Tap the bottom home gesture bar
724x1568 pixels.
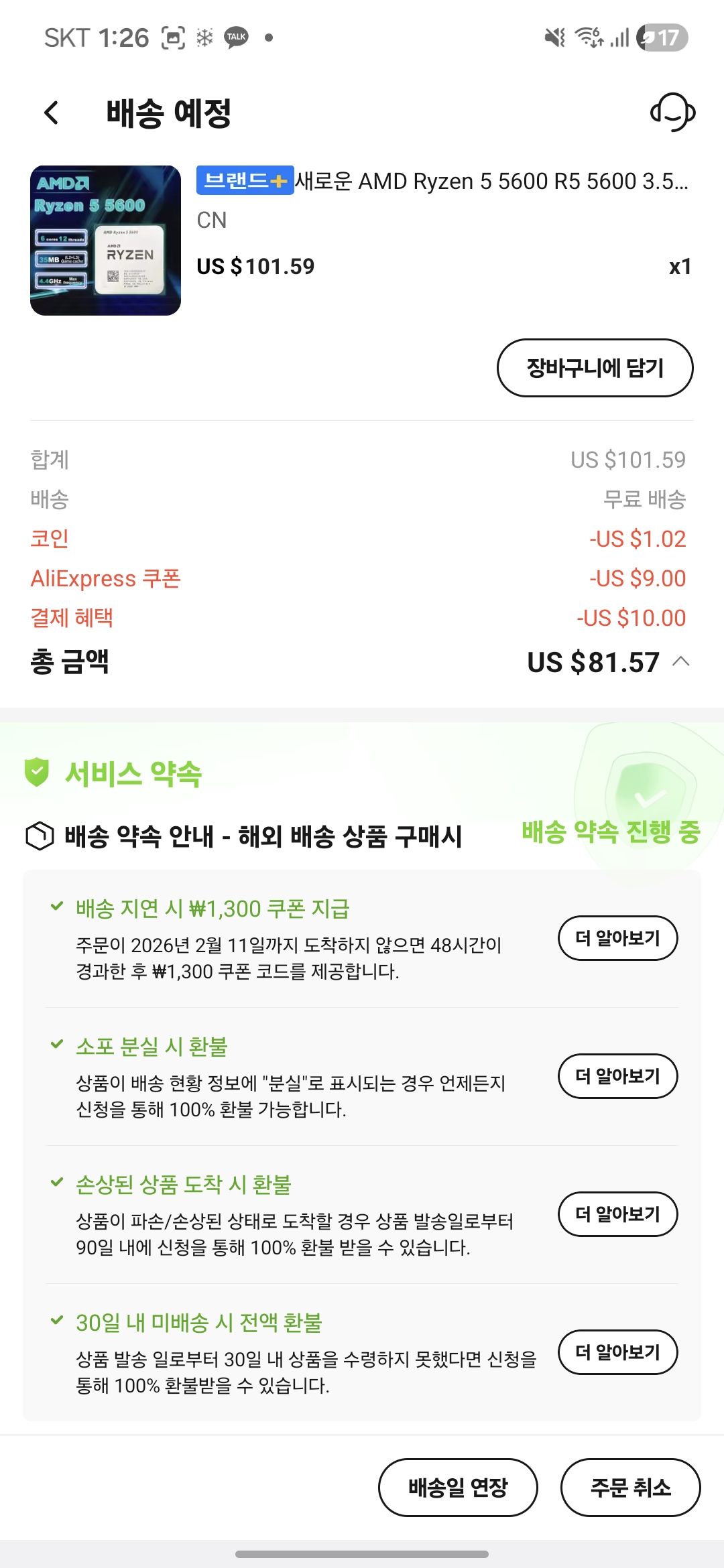(x=362, y=1554)
